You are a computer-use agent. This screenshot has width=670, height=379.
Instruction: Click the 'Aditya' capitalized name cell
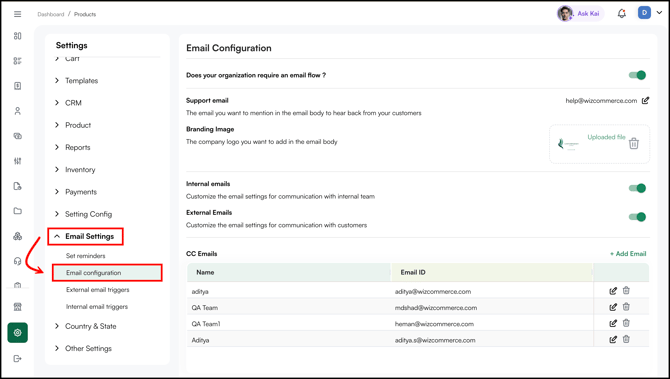(x=200, y=340)
